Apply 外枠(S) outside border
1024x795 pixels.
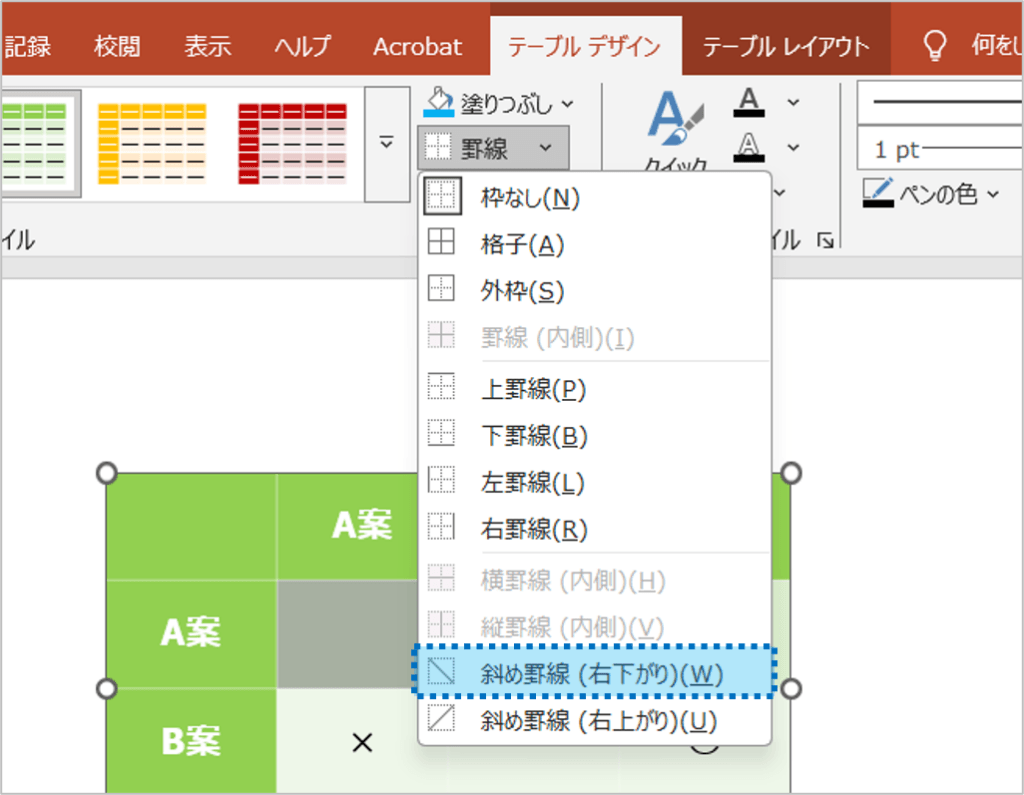coord(595,290)
